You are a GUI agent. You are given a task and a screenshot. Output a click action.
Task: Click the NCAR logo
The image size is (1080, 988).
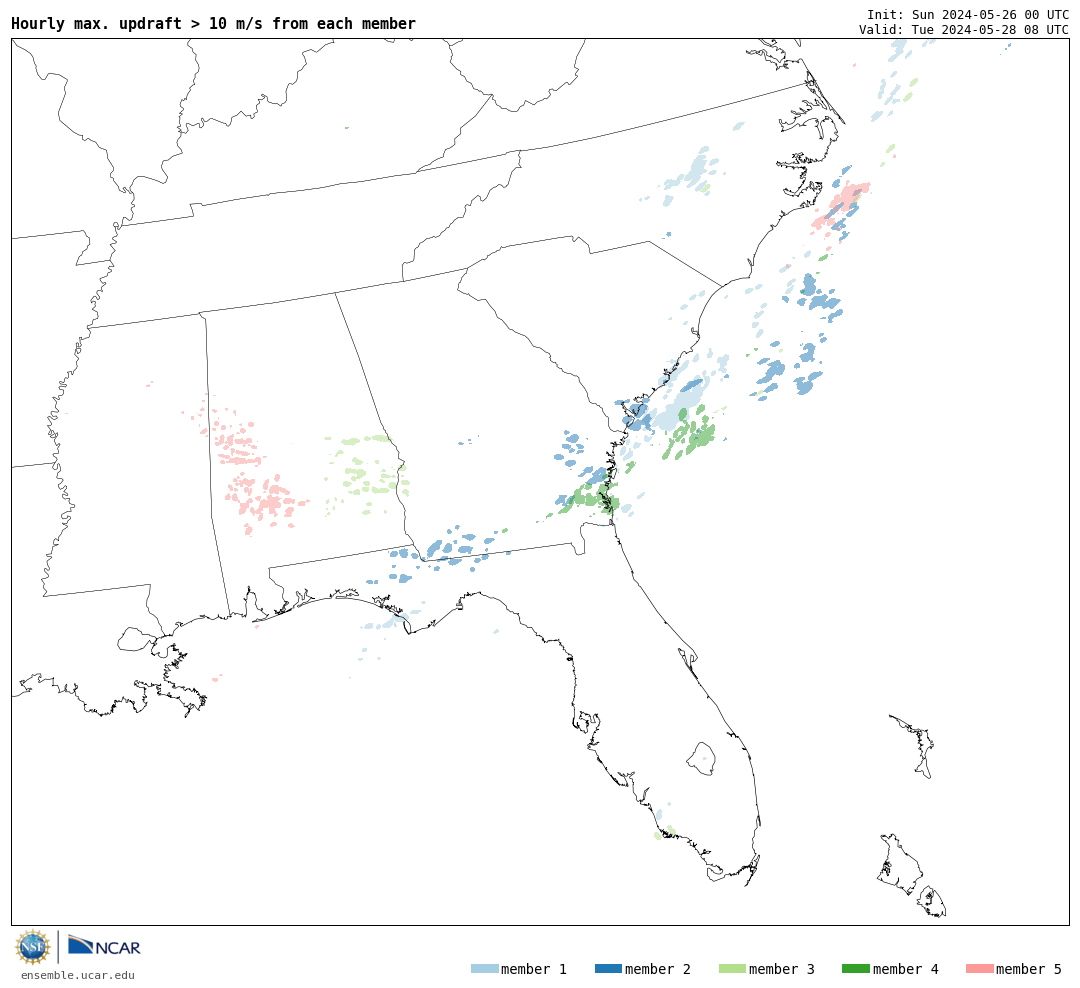(104, 946)
